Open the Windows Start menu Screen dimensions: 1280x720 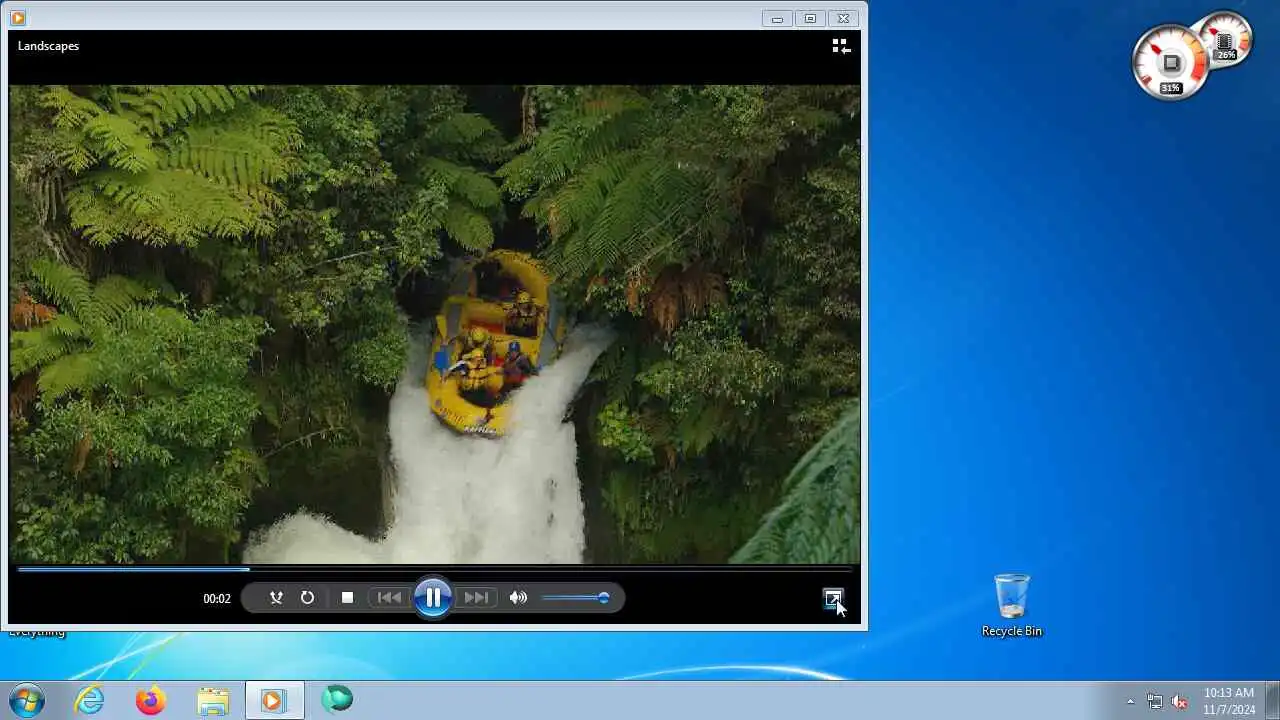pyautogui.click(x=27, y=700)
